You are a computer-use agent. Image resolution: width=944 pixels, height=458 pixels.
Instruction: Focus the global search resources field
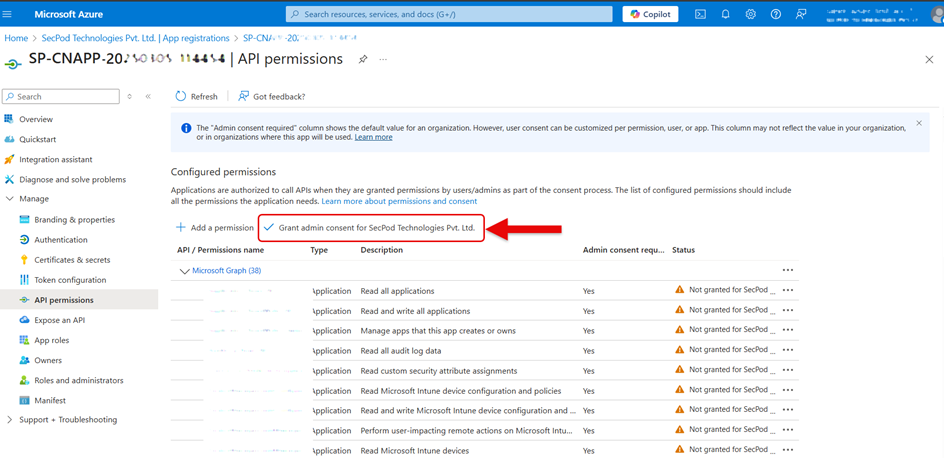coord(449,14)
